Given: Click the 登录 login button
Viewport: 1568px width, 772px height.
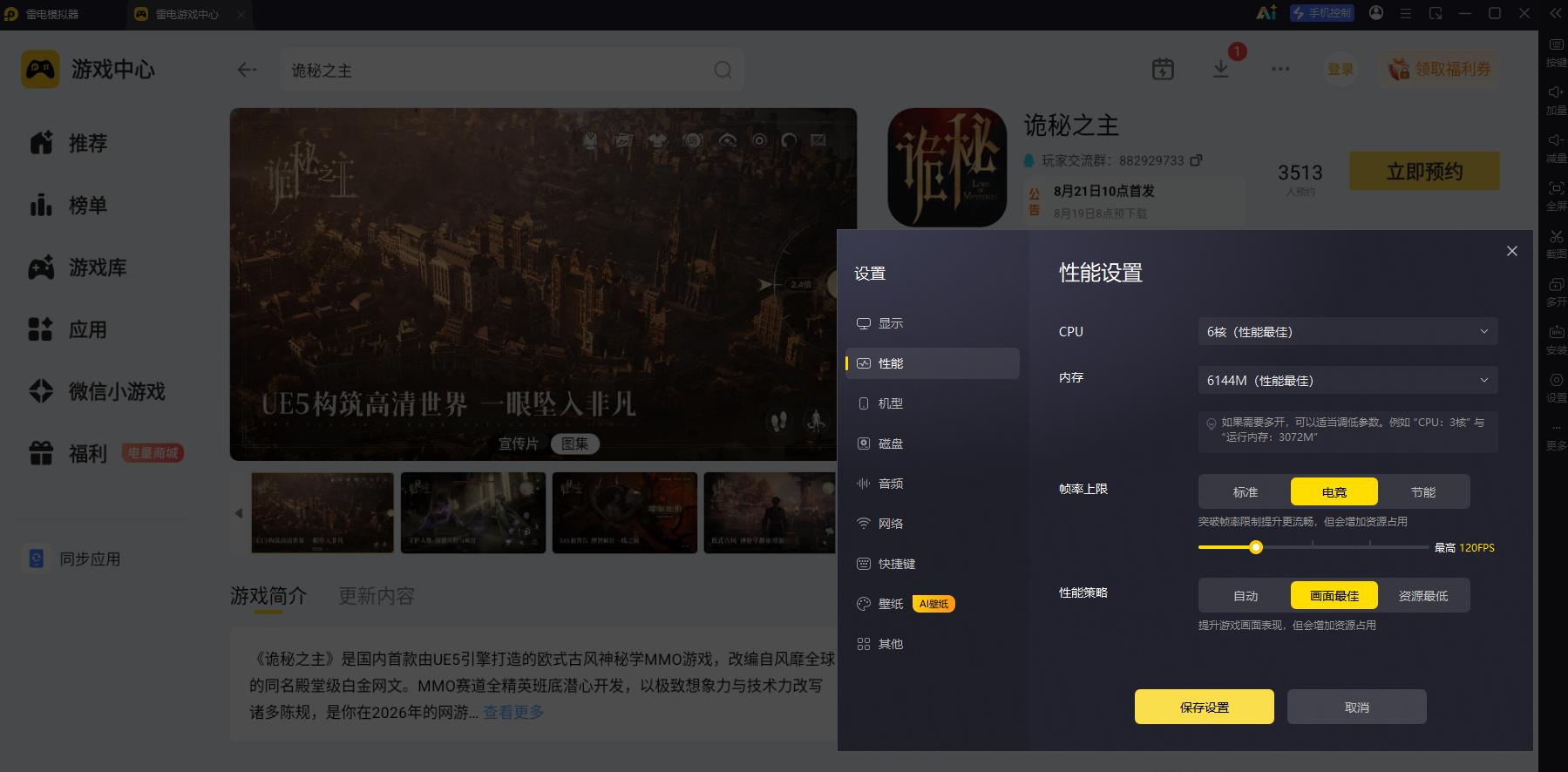Looking at the screenshot, I should point(1341,69).
